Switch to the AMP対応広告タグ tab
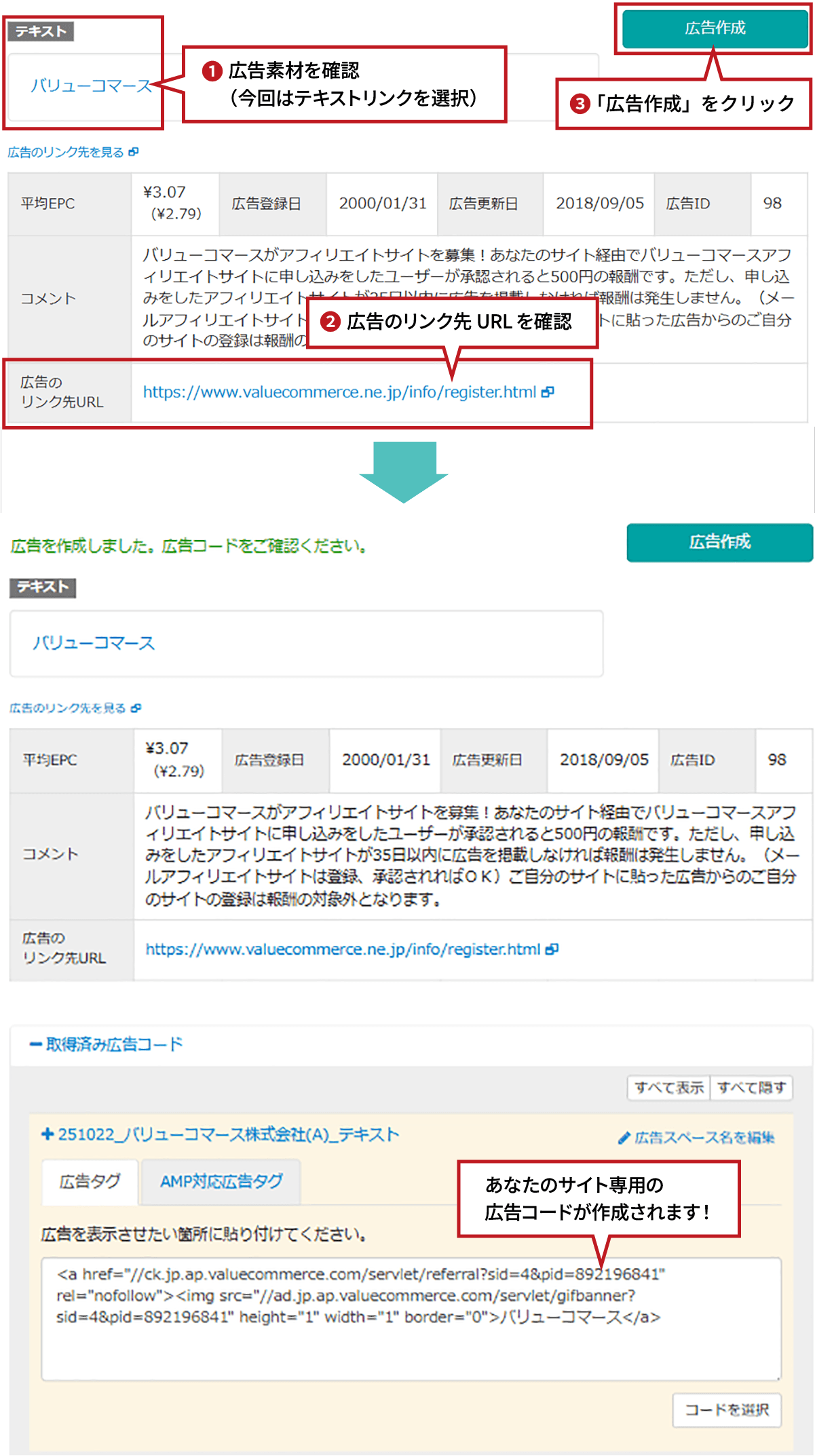This screenshot has height=1456, width=815. coord(221,1182)
